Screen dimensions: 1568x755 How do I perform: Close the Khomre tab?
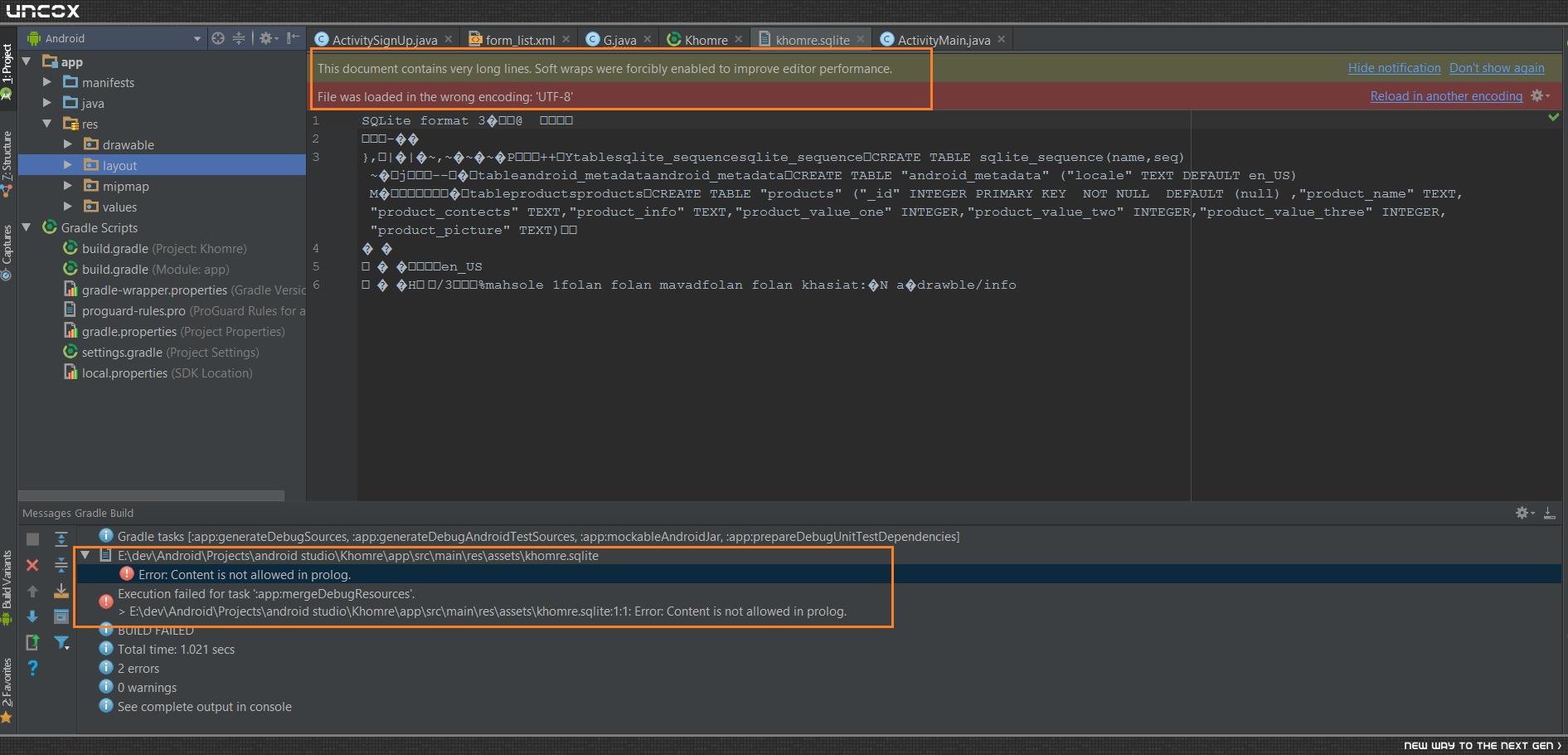tap(739, 39)
